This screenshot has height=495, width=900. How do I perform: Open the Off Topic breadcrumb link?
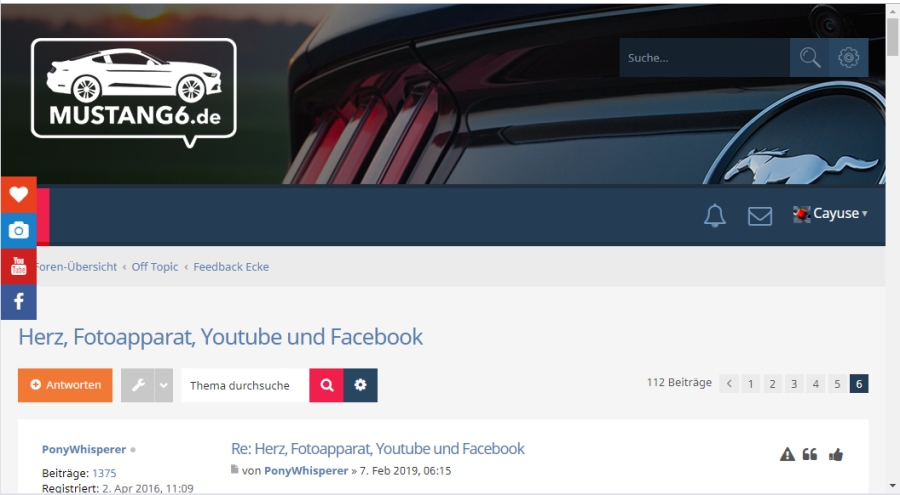coord(155,266)
